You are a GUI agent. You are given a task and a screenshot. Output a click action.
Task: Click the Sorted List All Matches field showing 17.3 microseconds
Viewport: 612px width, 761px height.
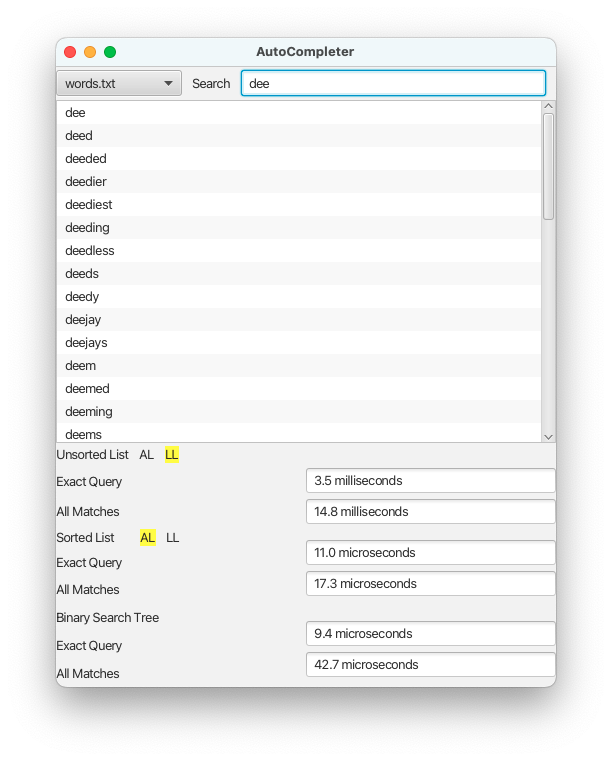[430, 584]
